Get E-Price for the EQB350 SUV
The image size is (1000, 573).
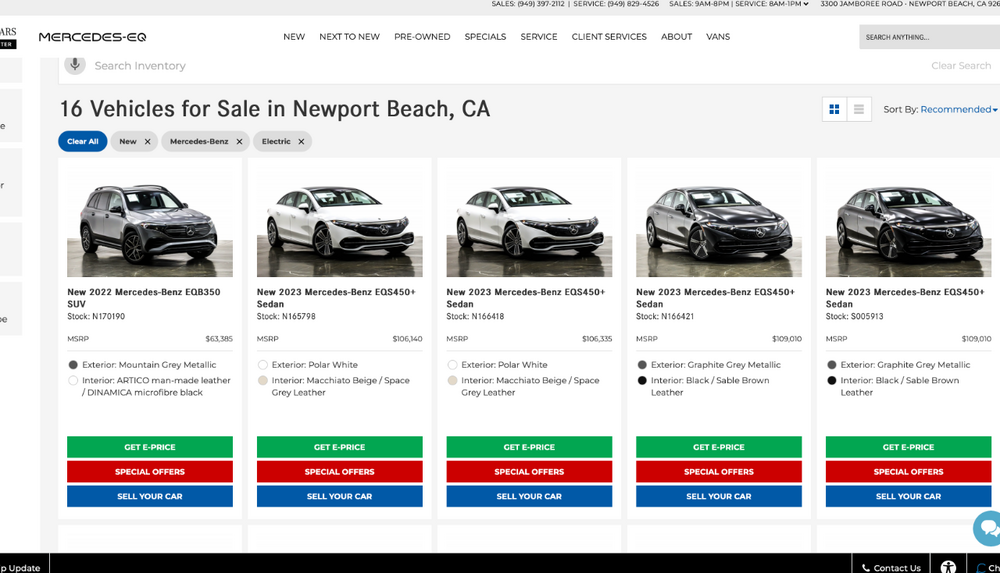[x=150, y=447]
